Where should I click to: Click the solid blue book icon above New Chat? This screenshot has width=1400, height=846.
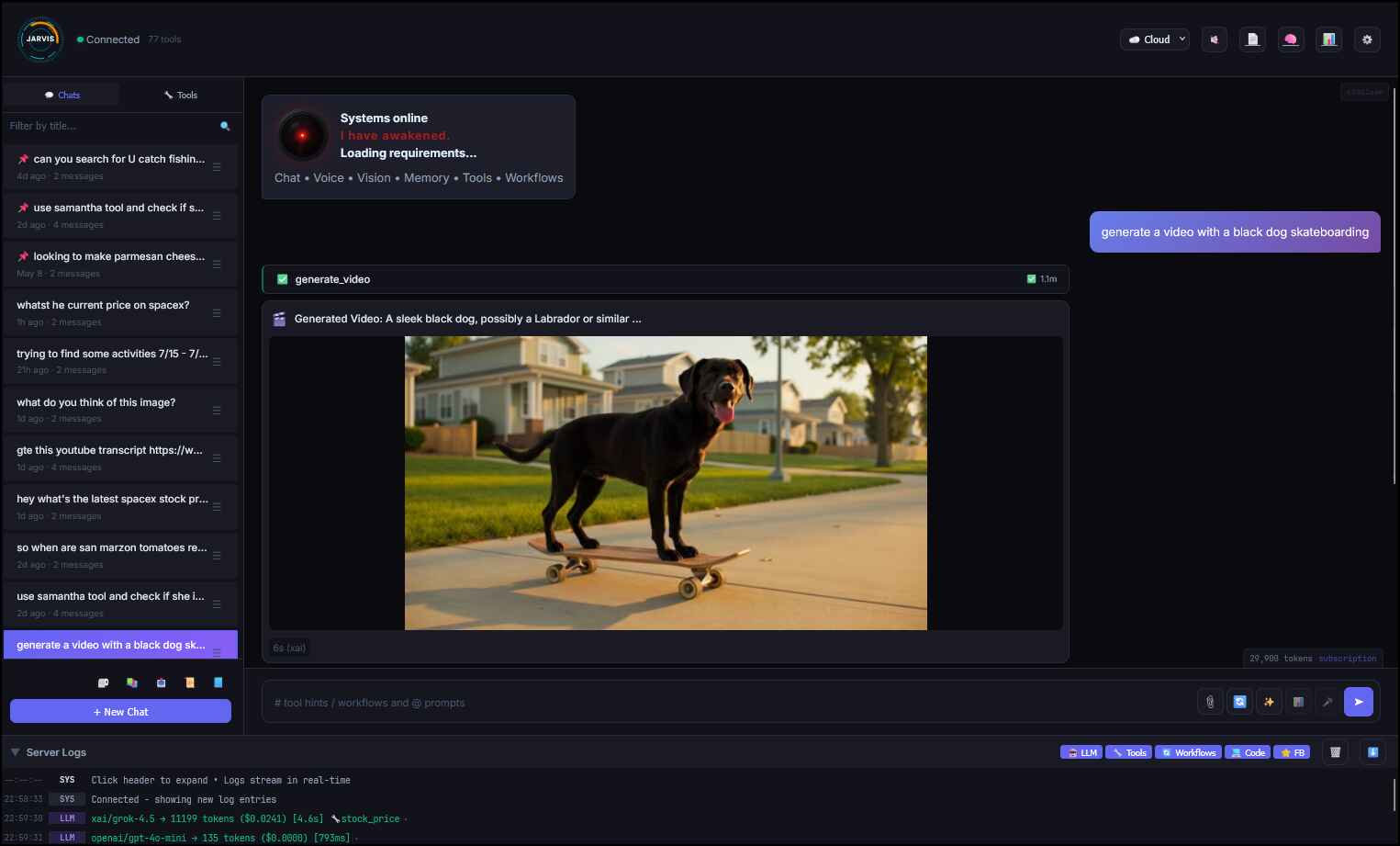coord(218,682)
